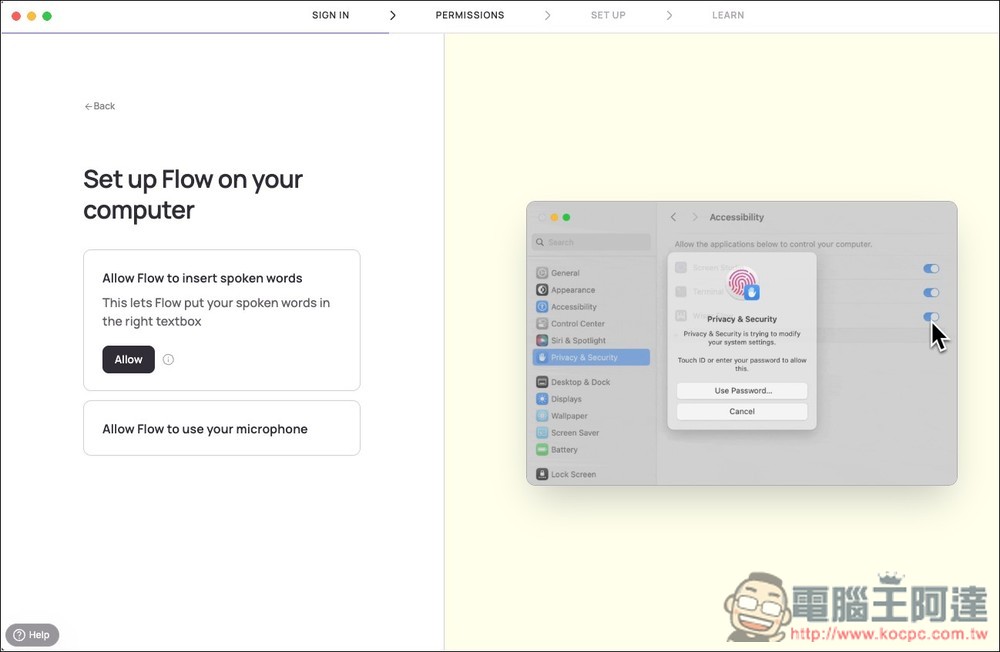Click the Back link
The height and width of the screenshot is (652, 1000).
pos(100,106)
